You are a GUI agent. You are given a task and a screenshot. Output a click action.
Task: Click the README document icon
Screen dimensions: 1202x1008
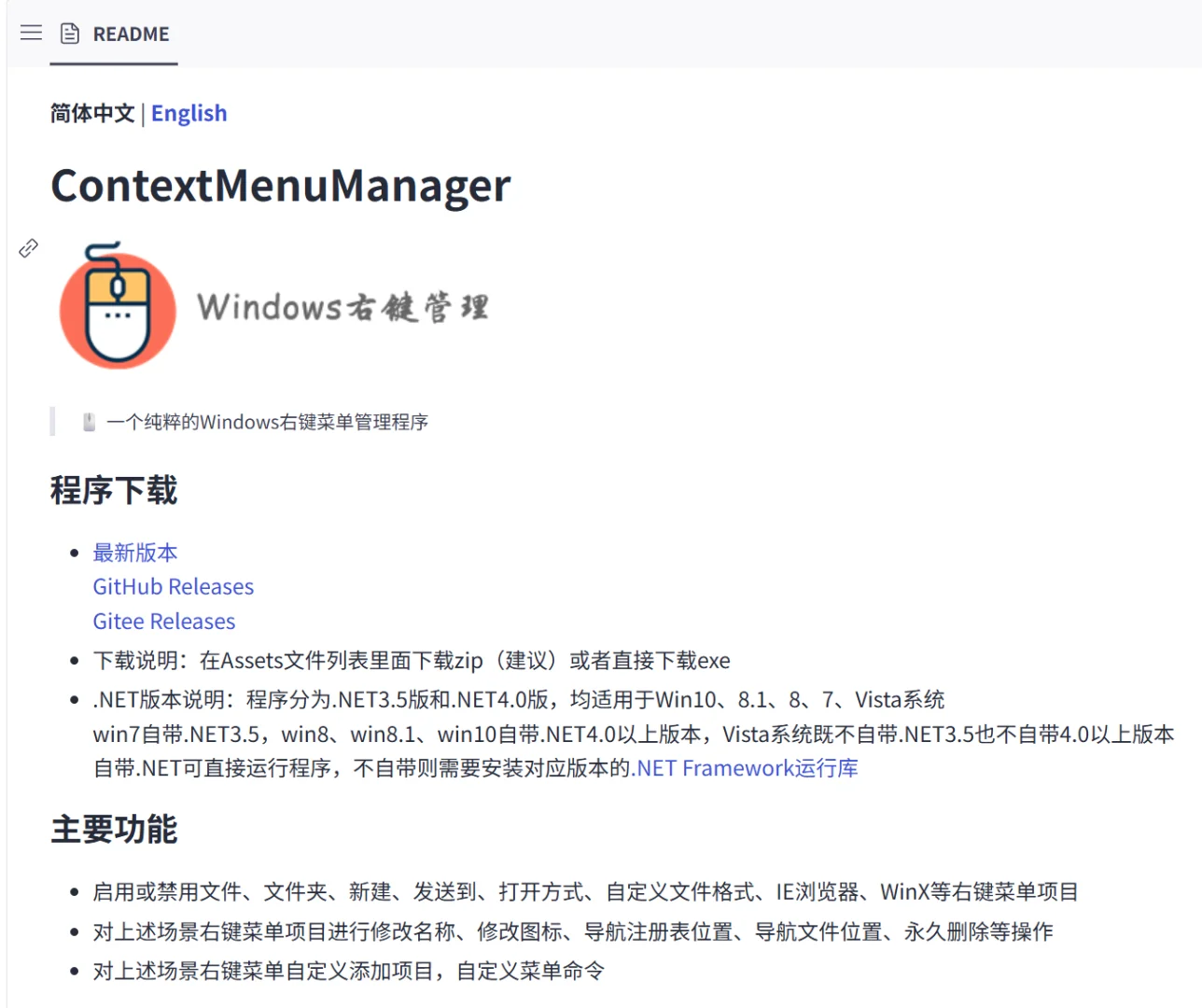coord(70,33)
